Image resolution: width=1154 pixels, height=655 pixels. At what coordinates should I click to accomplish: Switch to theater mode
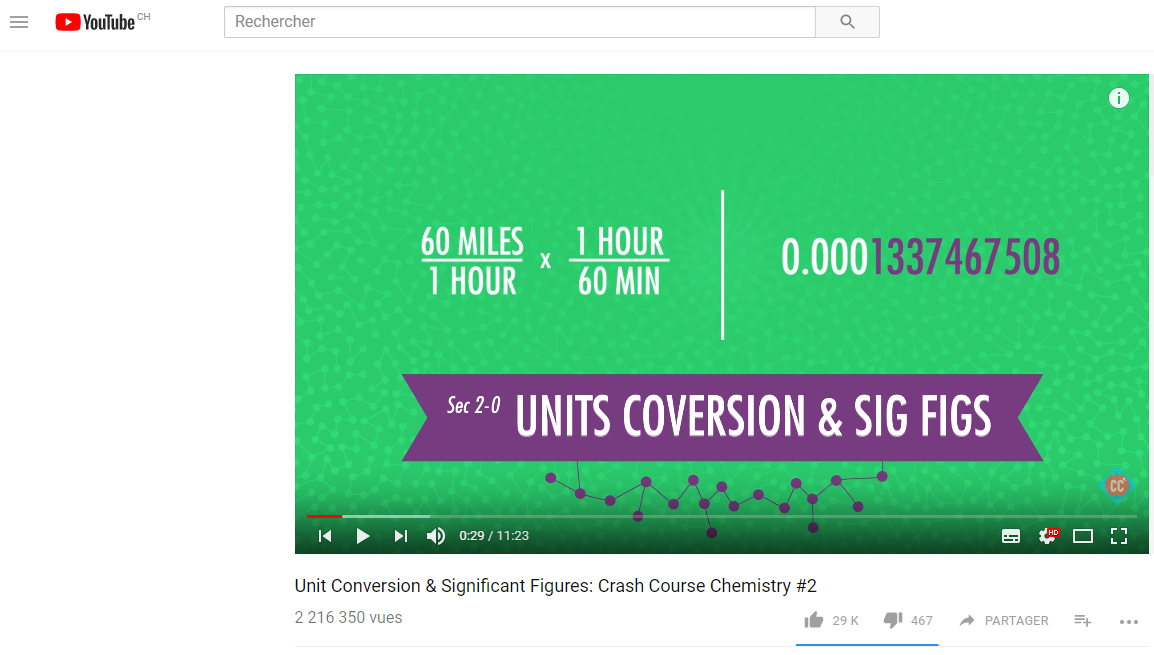click(x=1083, y=536)
